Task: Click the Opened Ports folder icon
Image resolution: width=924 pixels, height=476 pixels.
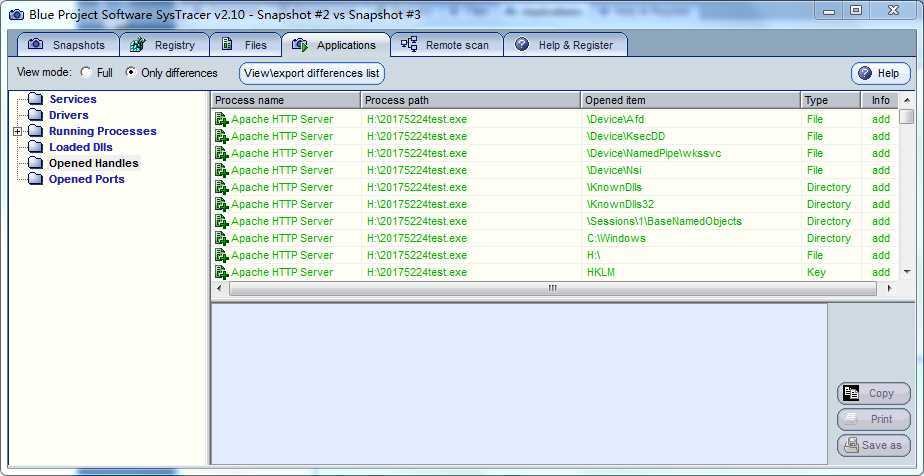Action: (36, 178)
